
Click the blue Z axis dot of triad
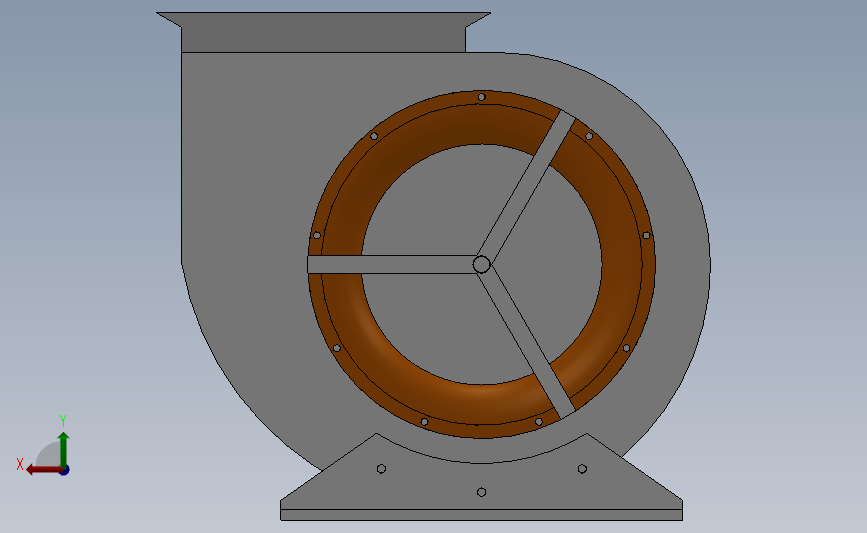pos(65,471)
